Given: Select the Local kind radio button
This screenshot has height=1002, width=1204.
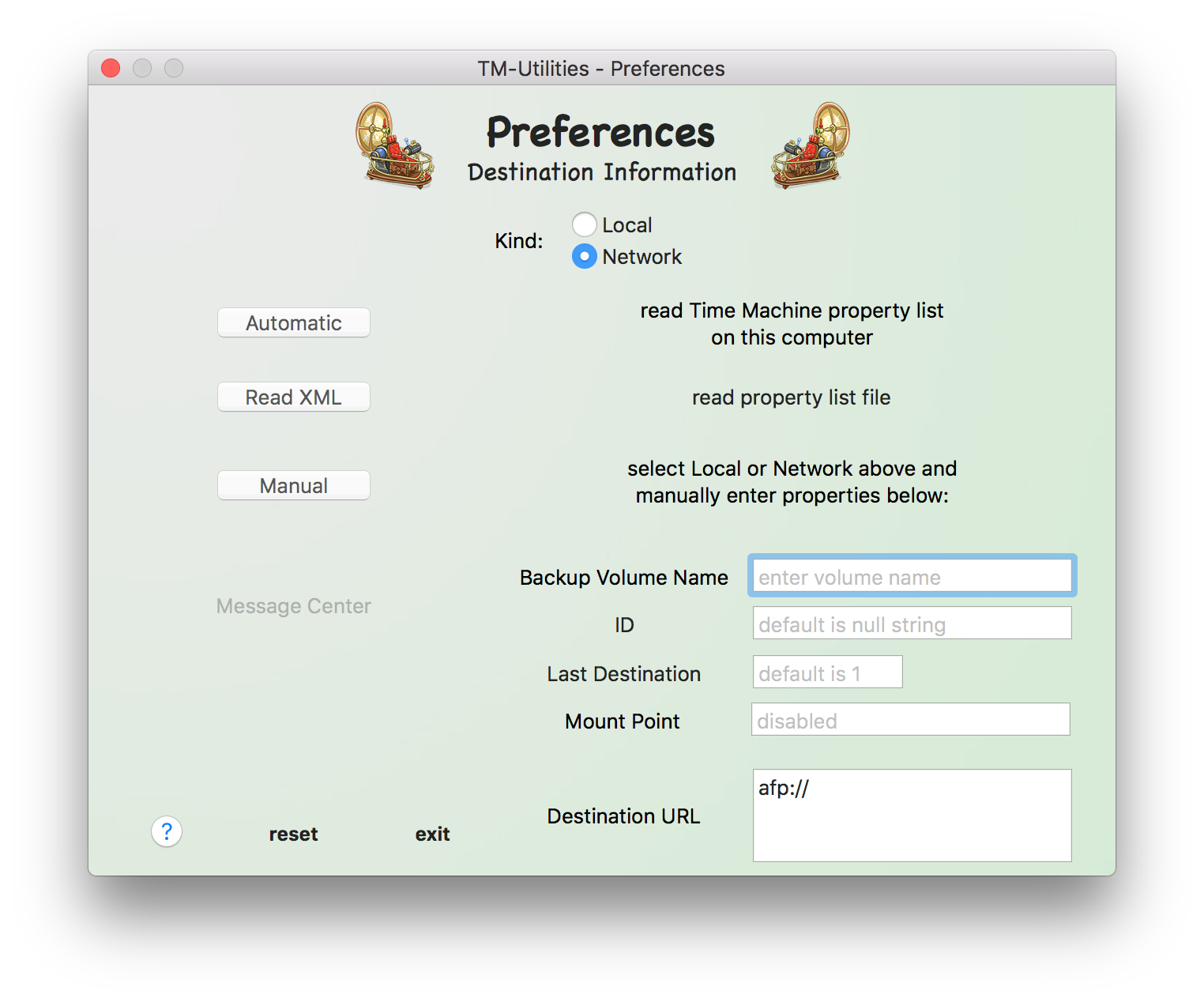Looking at the screenshot, I should point(585,224).
